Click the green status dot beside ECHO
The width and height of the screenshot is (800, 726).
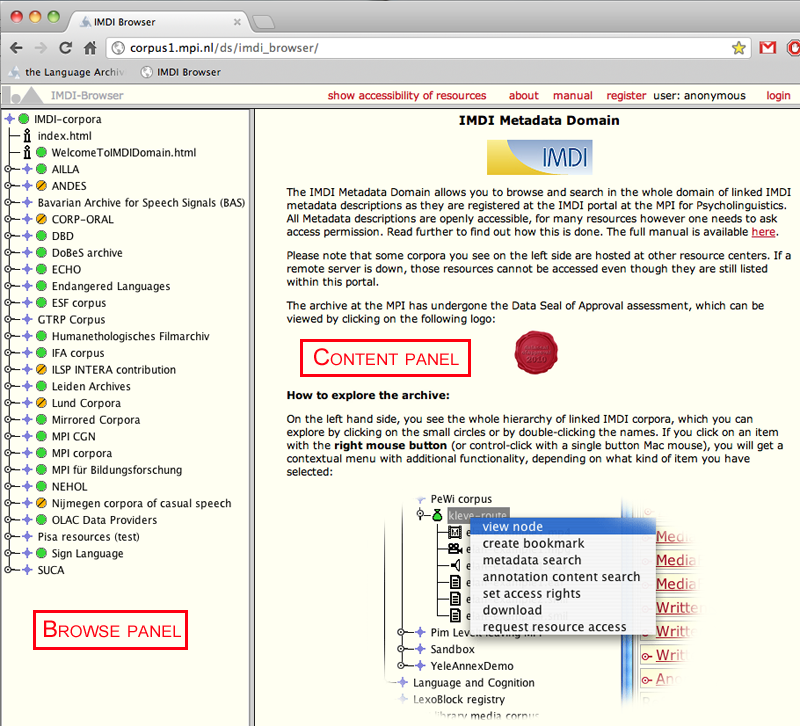click(41, 269)
